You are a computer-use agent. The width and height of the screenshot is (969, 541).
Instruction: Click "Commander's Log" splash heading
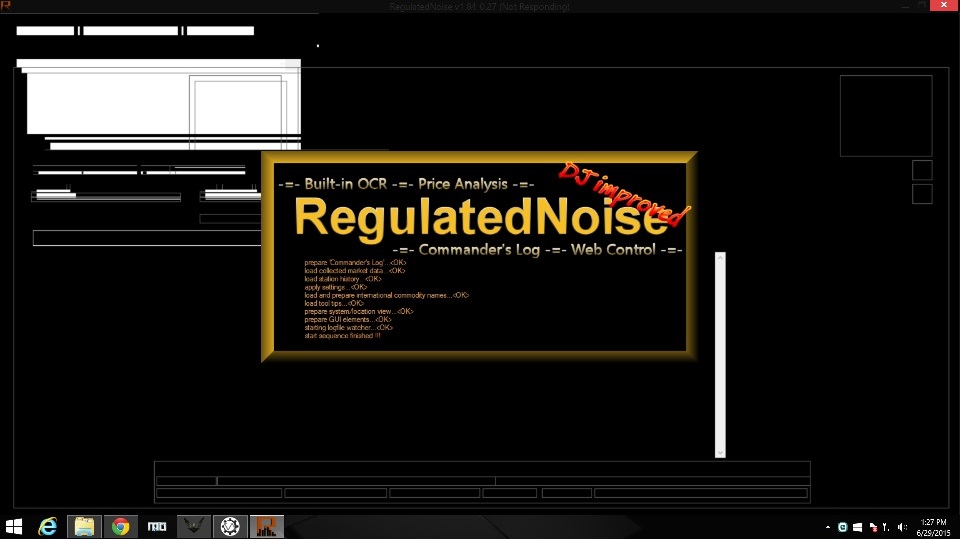[480, 250]
